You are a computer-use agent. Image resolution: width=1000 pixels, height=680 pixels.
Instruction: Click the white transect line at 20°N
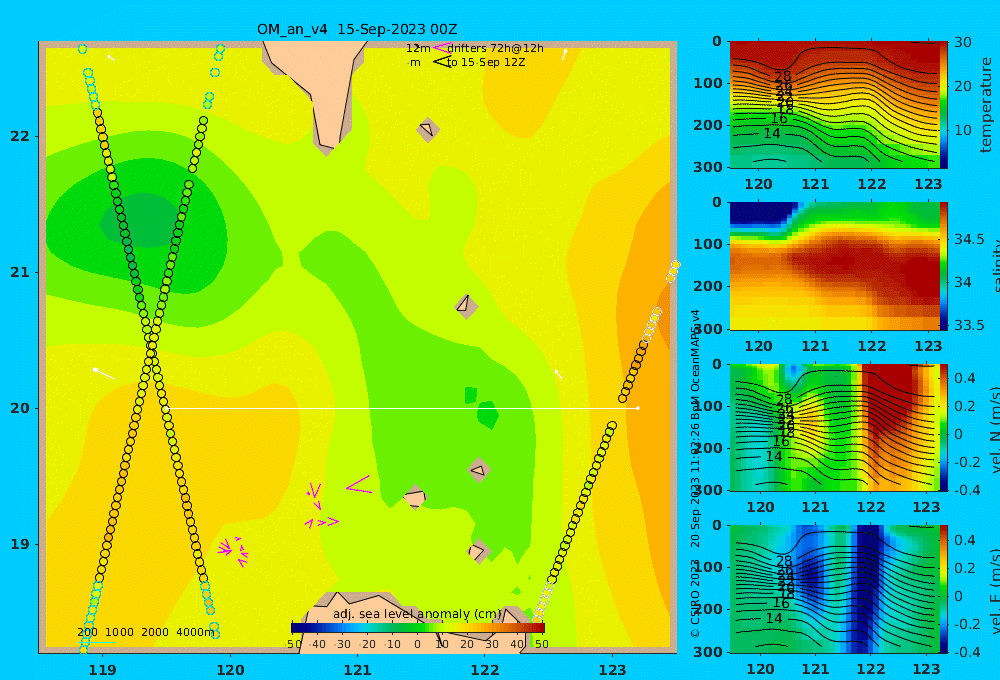point(402,408)
